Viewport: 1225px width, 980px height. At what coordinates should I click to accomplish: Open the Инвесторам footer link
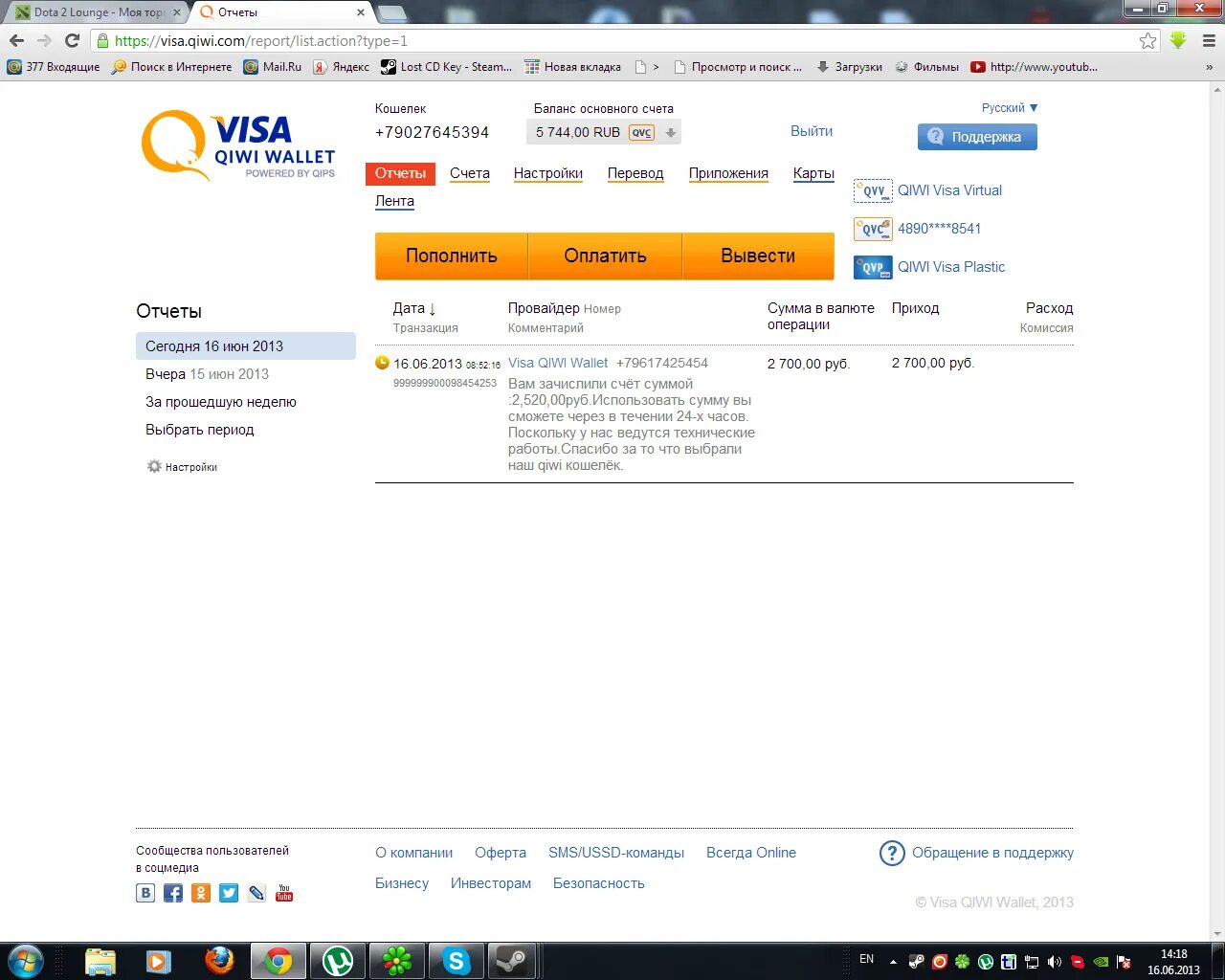(491, 883)
